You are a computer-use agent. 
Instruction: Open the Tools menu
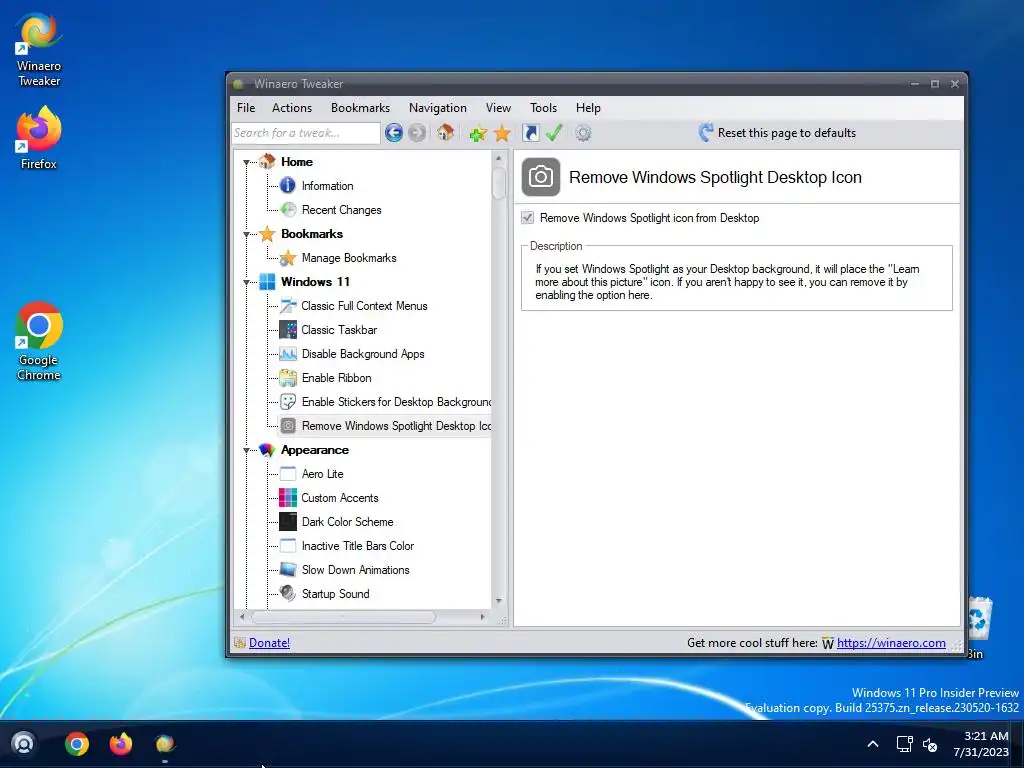coord(543,108)
